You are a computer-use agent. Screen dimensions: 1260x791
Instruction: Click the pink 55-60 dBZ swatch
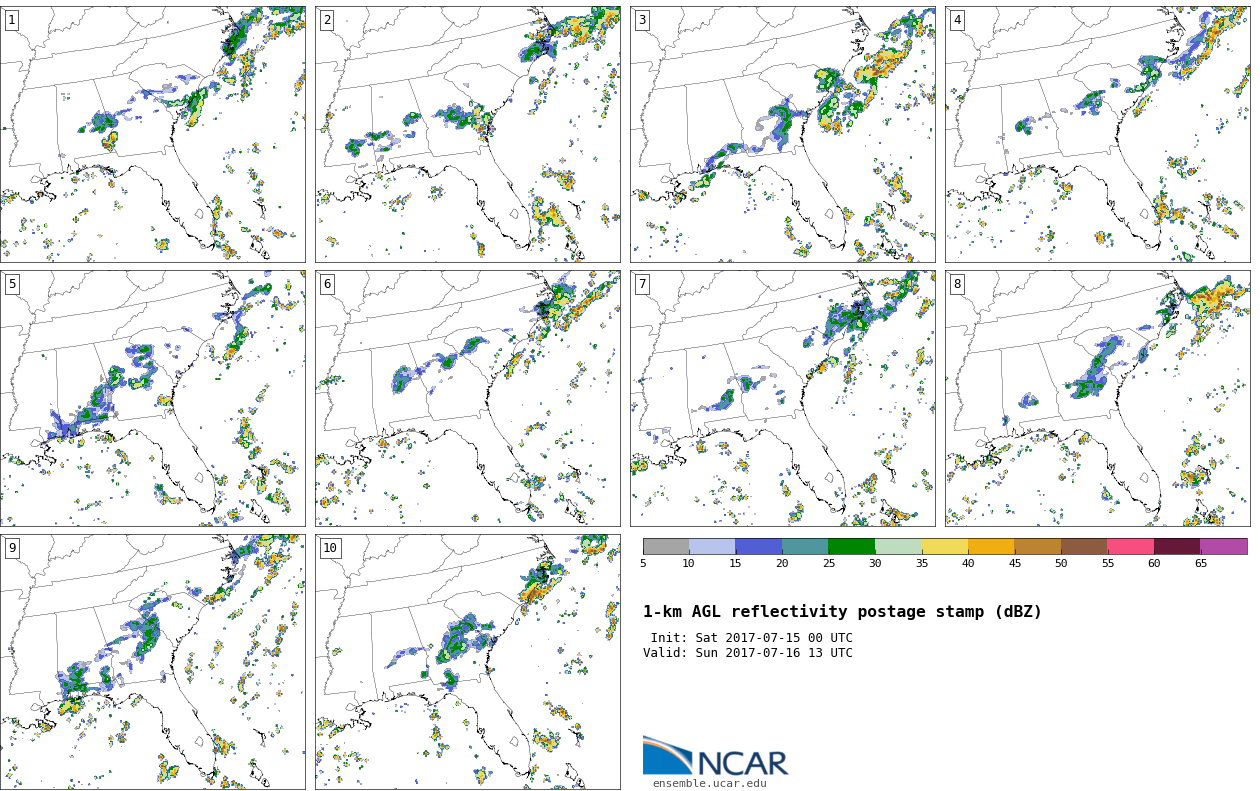(1131, 546)
